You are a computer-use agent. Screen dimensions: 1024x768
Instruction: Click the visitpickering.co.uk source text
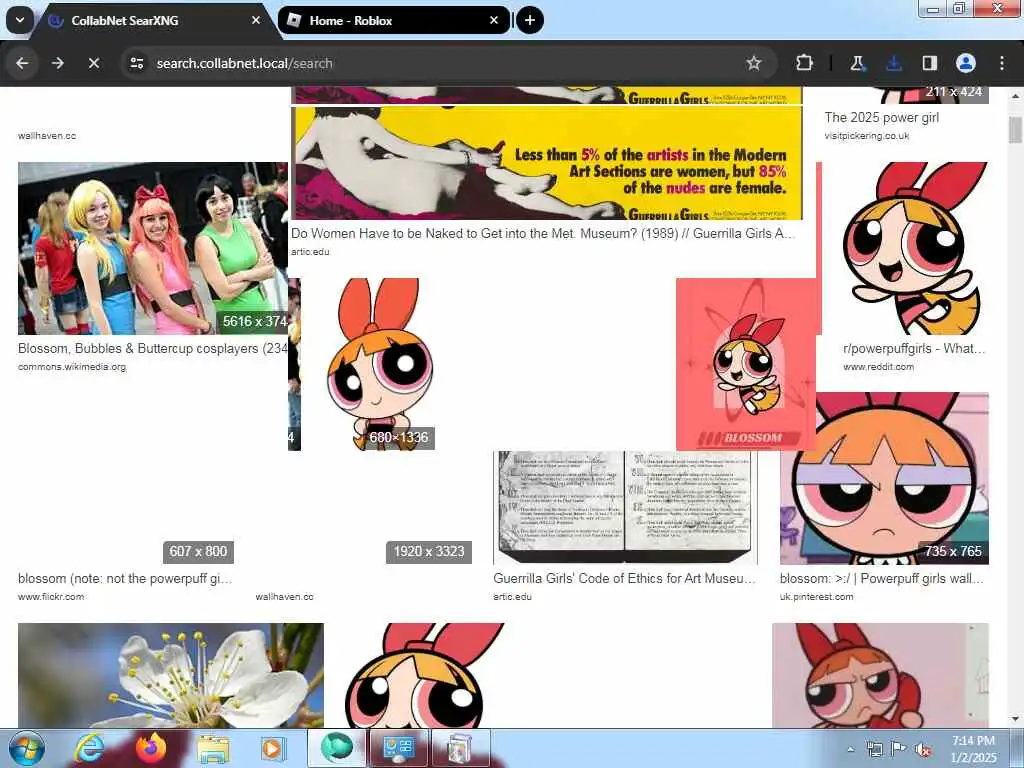tap(867, 136)
